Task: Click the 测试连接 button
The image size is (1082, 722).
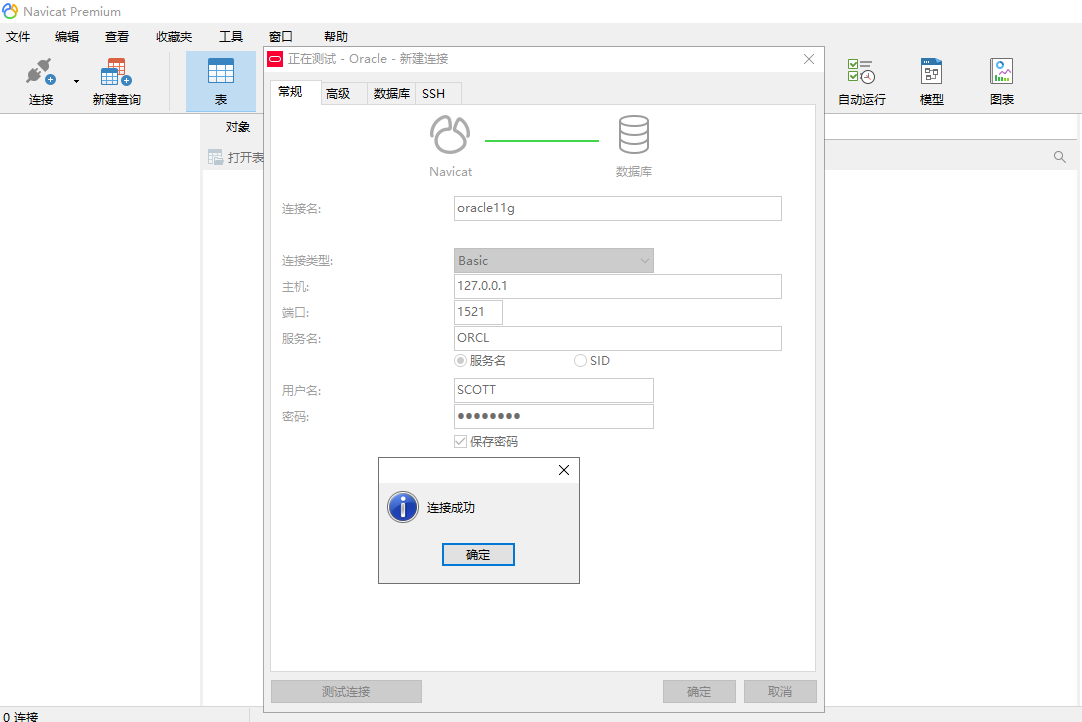Action: [346, 692]
